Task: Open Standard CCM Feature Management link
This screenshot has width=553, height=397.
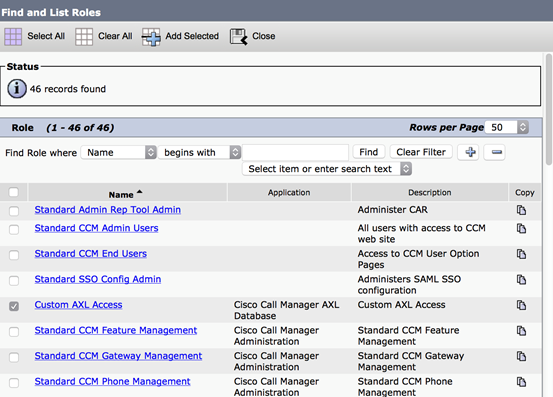Action: click(116, 330)
